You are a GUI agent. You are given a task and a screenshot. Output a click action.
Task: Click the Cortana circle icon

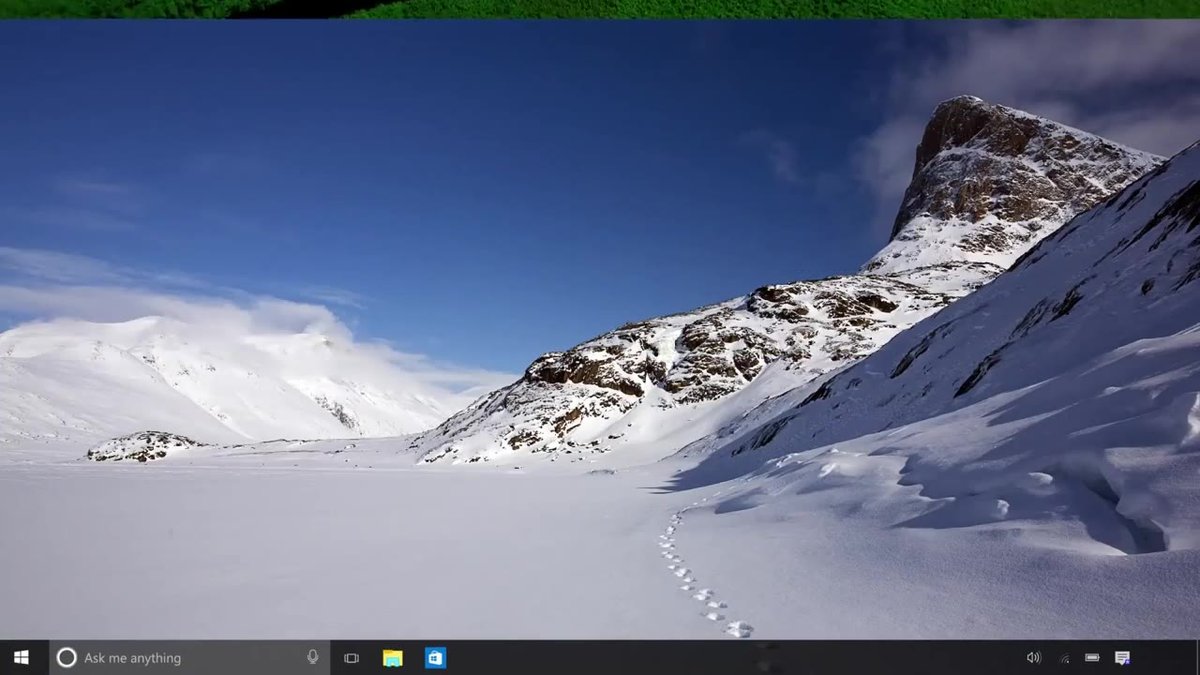tap(66, 658)
